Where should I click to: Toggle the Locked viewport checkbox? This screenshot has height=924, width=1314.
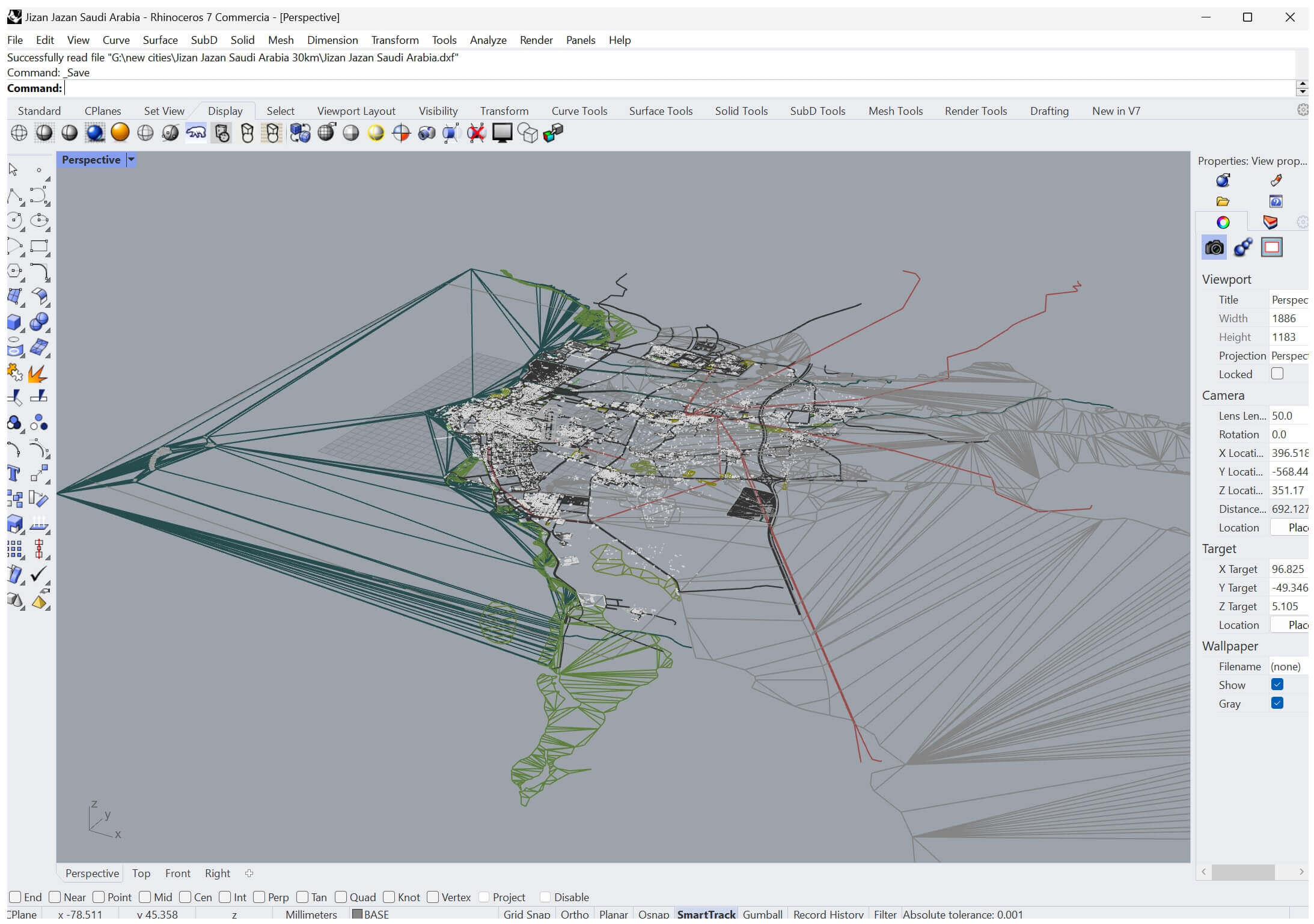(1277, 373)
